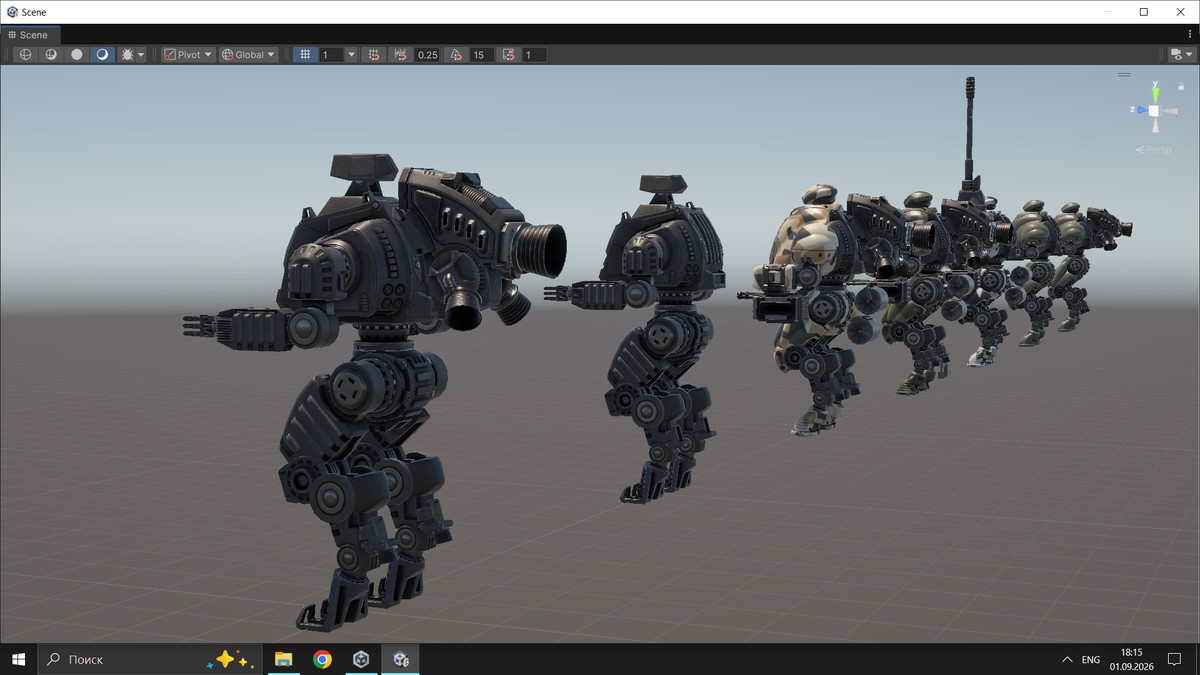Select the wireframe draw mode button
The image size is (1200, 675).
(x=26, y=55)
